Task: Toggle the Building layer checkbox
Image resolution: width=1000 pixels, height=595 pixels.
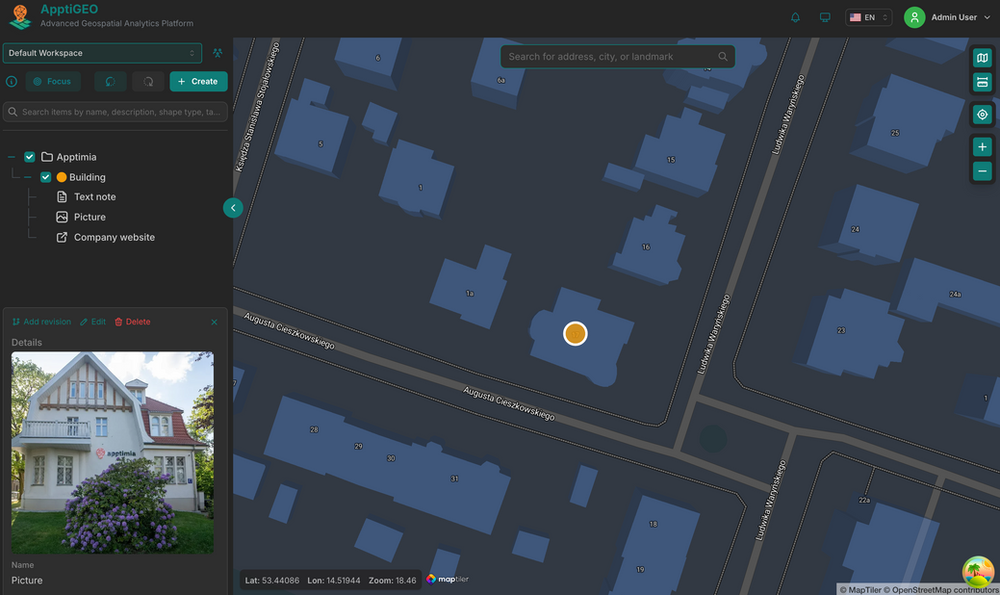Action: [x=45, y=177]
